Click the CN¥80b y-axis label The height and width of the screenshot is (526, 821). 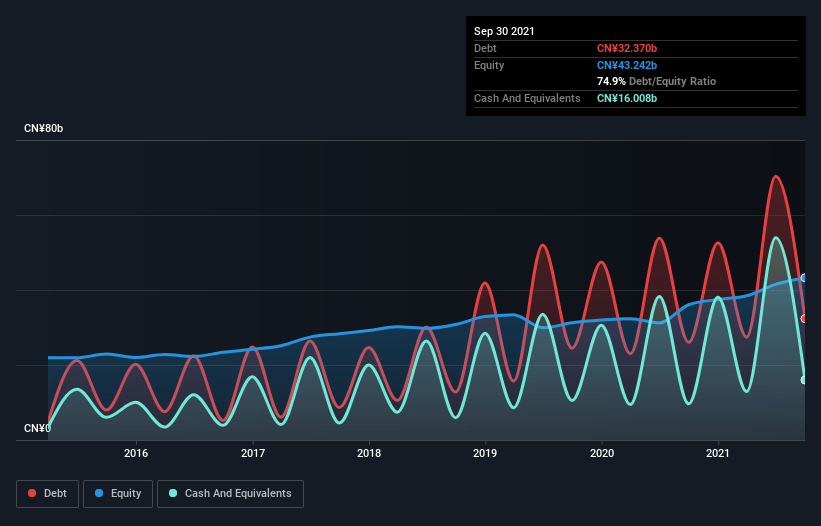coord(43,128)
